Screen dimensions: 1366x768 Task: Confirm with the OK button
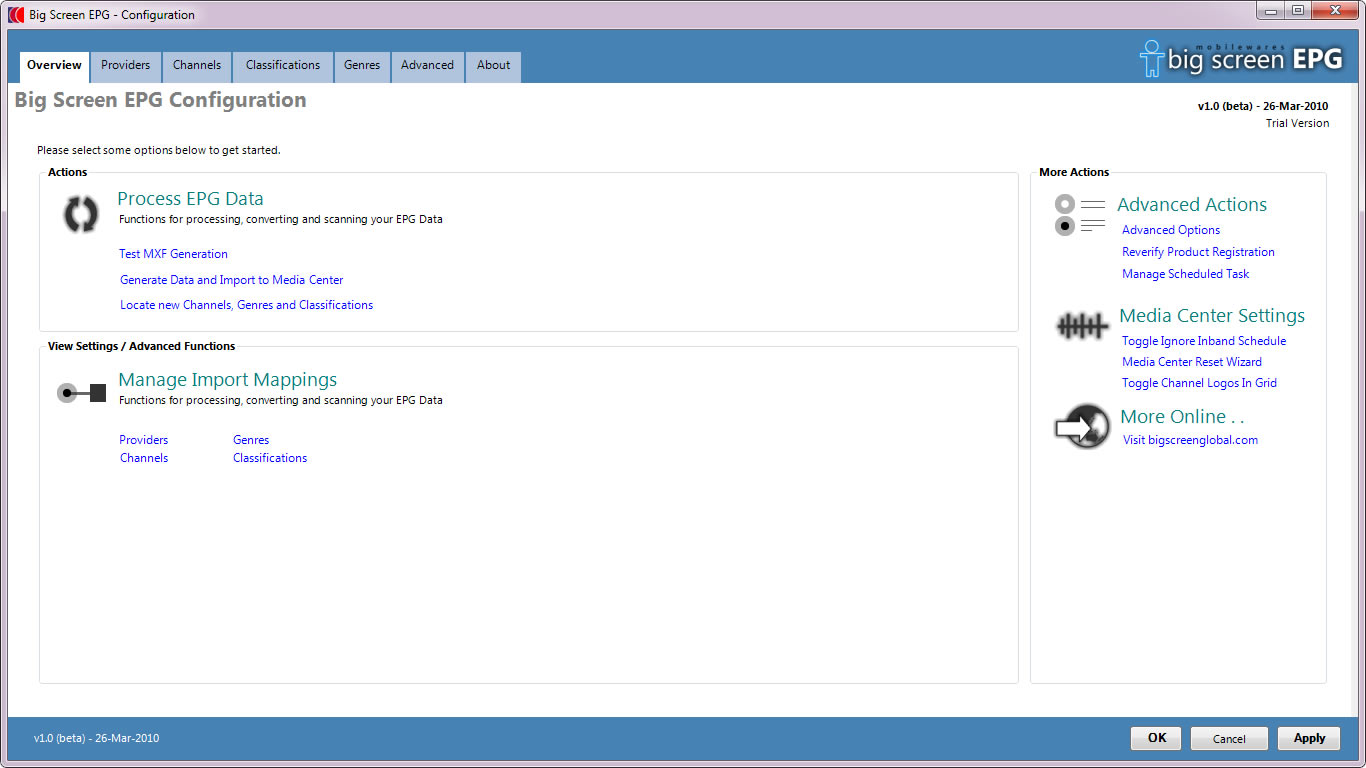click(1157, 738)
